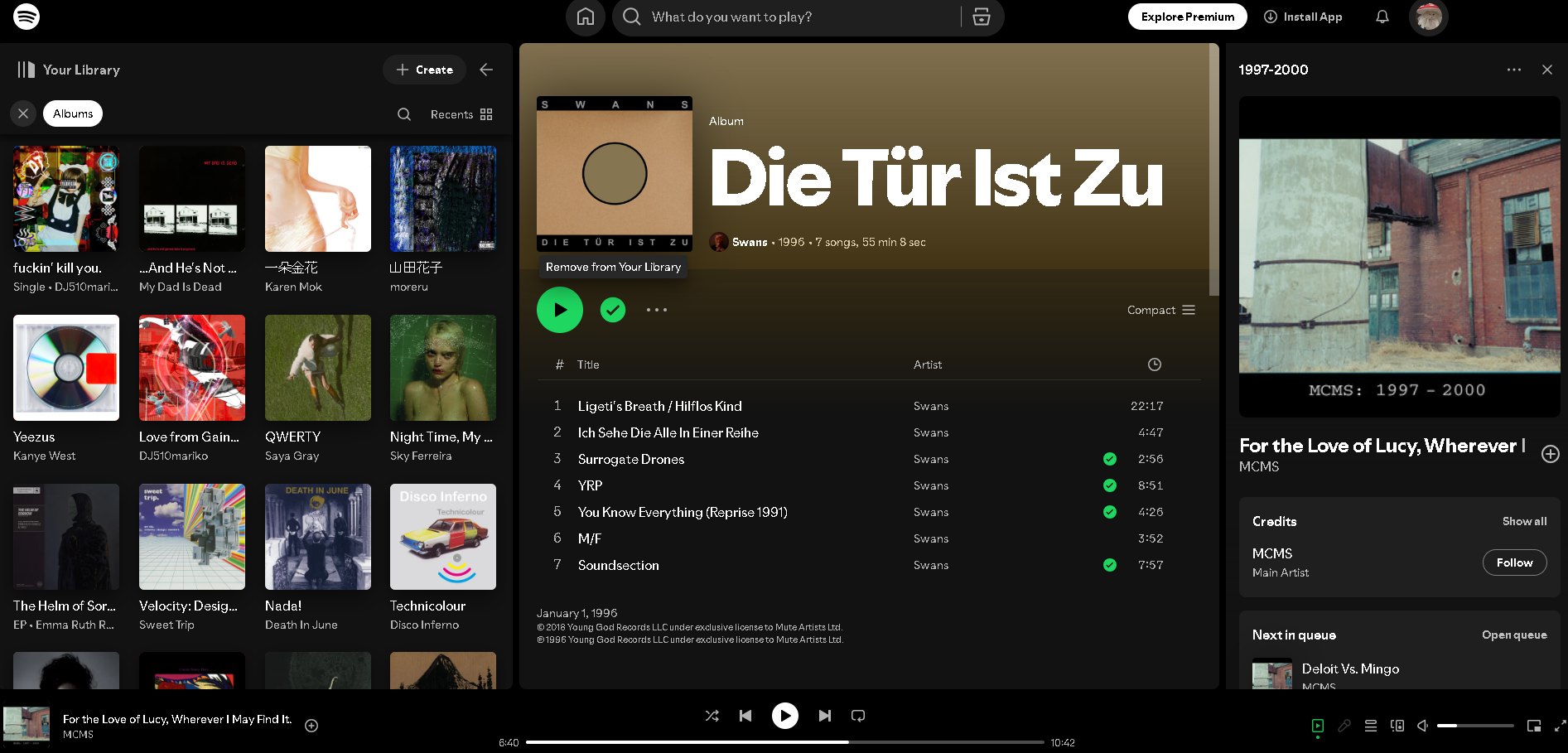Click the search magnifier in top bar
1568x753 pixels.
(x=632, y=17)
